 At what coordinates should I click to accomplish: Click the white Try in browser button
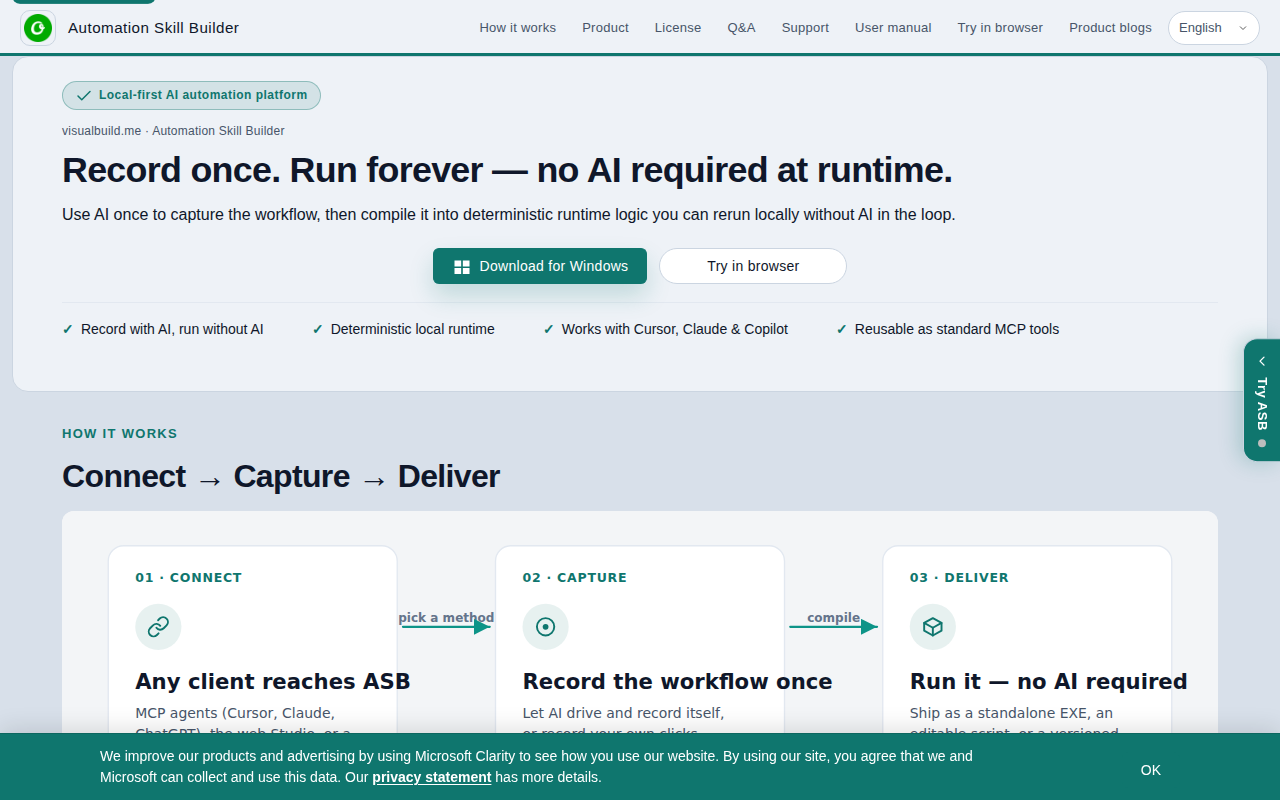[753, 266]
